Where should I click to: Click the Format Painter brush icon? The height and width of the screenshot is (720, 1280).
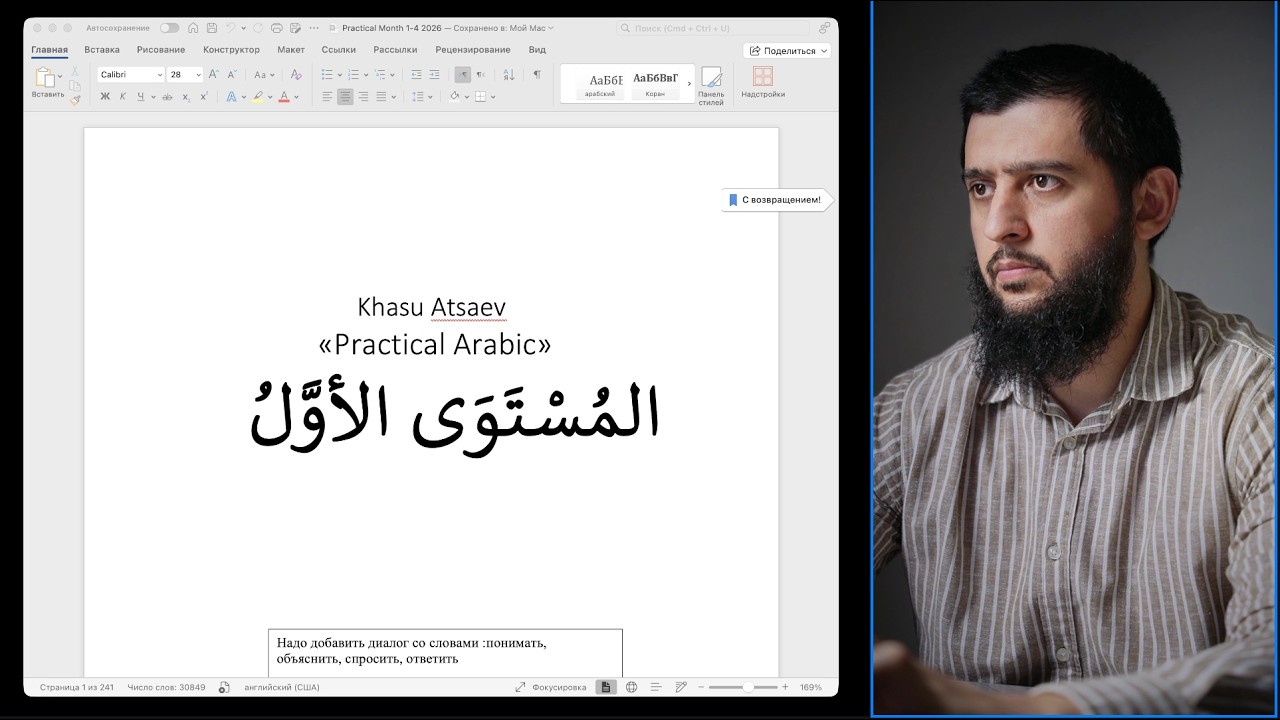tap(75, 100)
